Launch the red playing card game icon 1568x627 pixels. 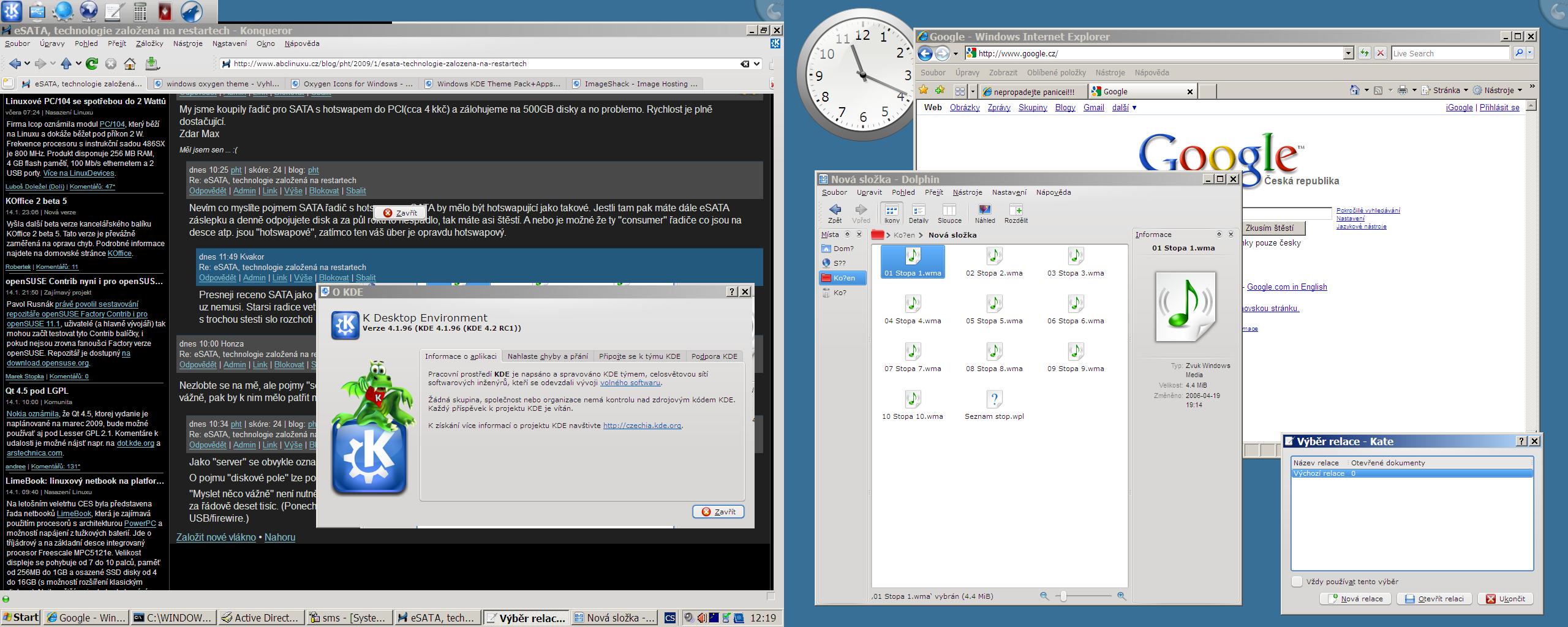pos(165,11)
